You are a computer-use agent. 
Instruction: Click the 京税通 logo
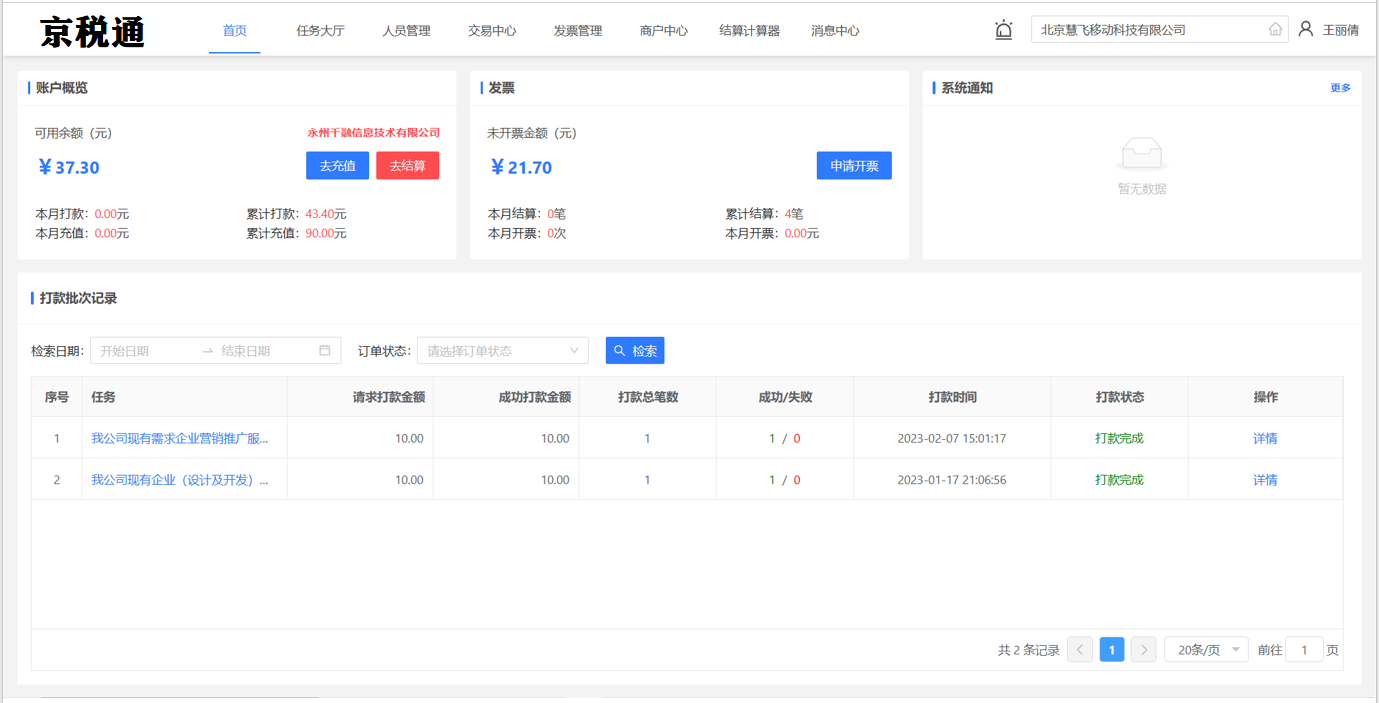click(x=93, y=32)
